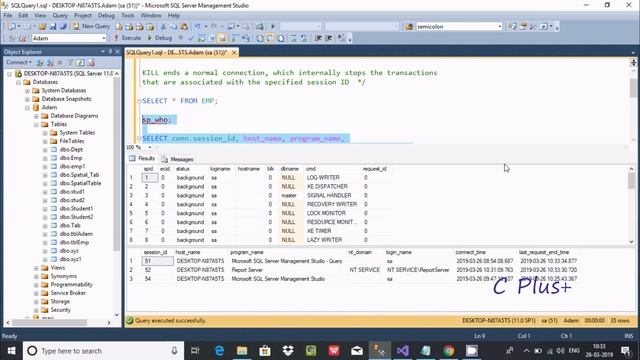Screen dimensions: 640x360
Task: Click the Windows search box on taskbar
Action: [102, 351]
